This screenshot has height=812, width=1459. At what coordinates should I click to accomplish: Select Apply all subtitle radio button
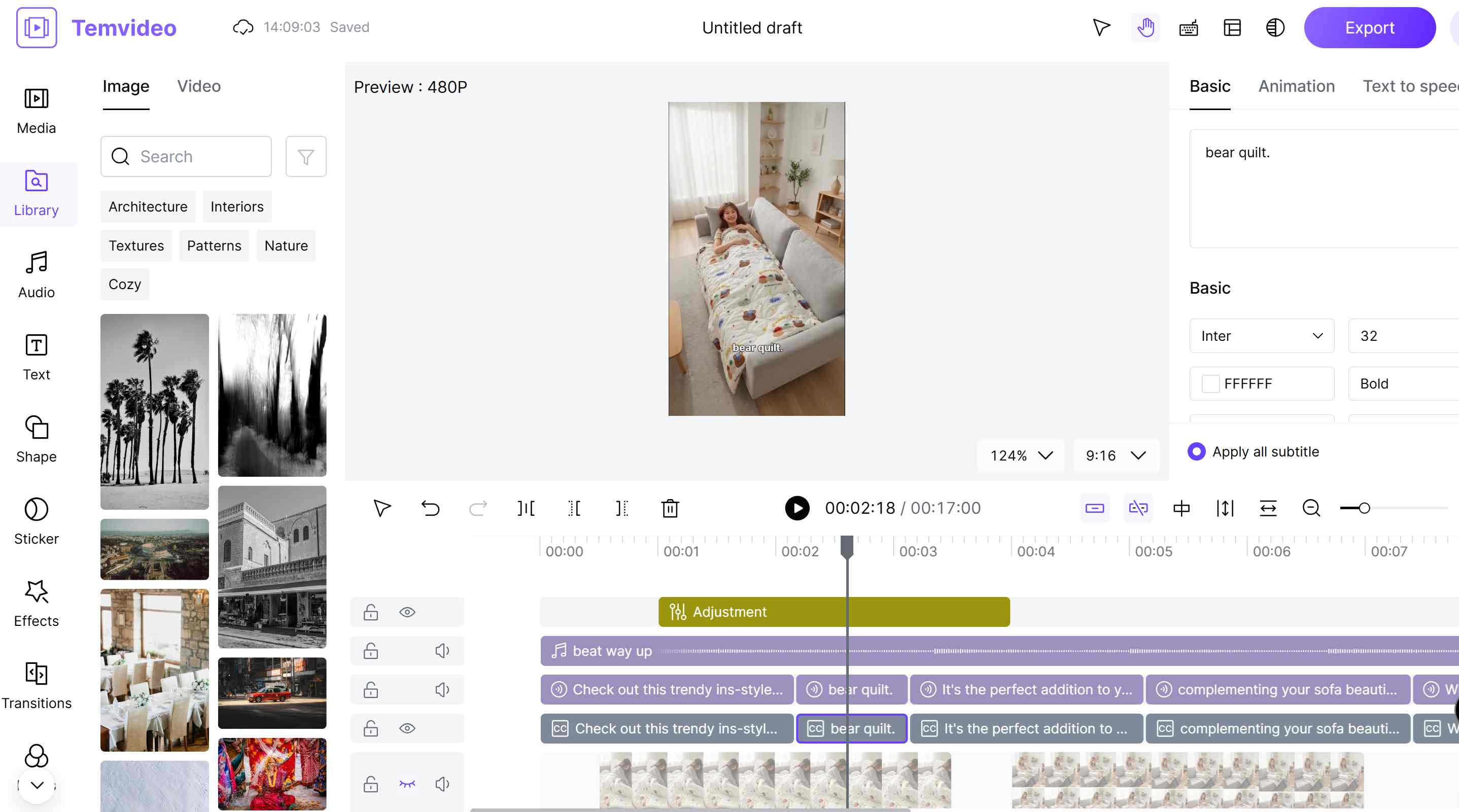tap(1196, 451)
